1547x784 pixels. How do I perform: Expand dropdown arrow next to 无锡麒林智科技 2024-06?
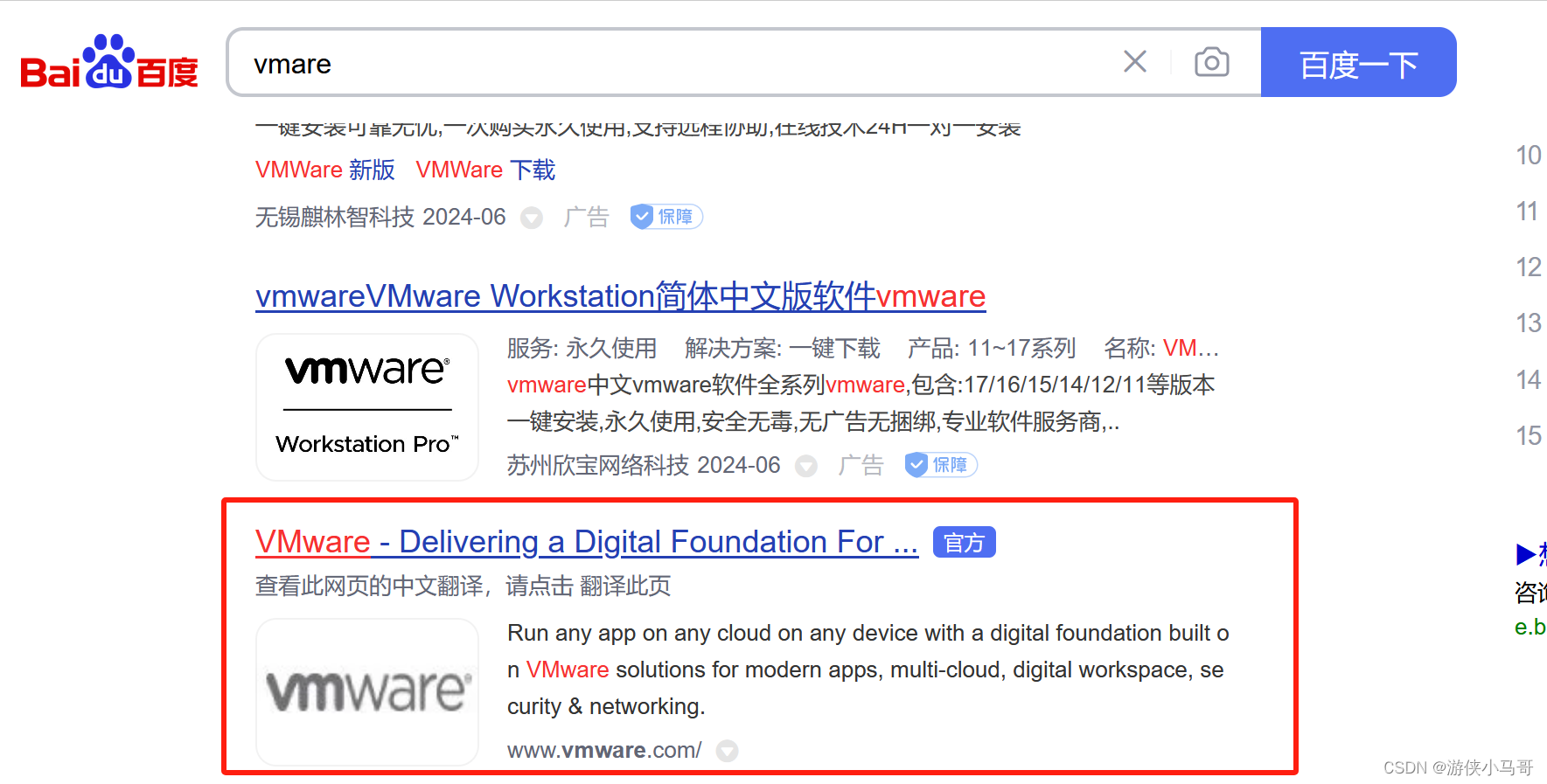(532, 218)
